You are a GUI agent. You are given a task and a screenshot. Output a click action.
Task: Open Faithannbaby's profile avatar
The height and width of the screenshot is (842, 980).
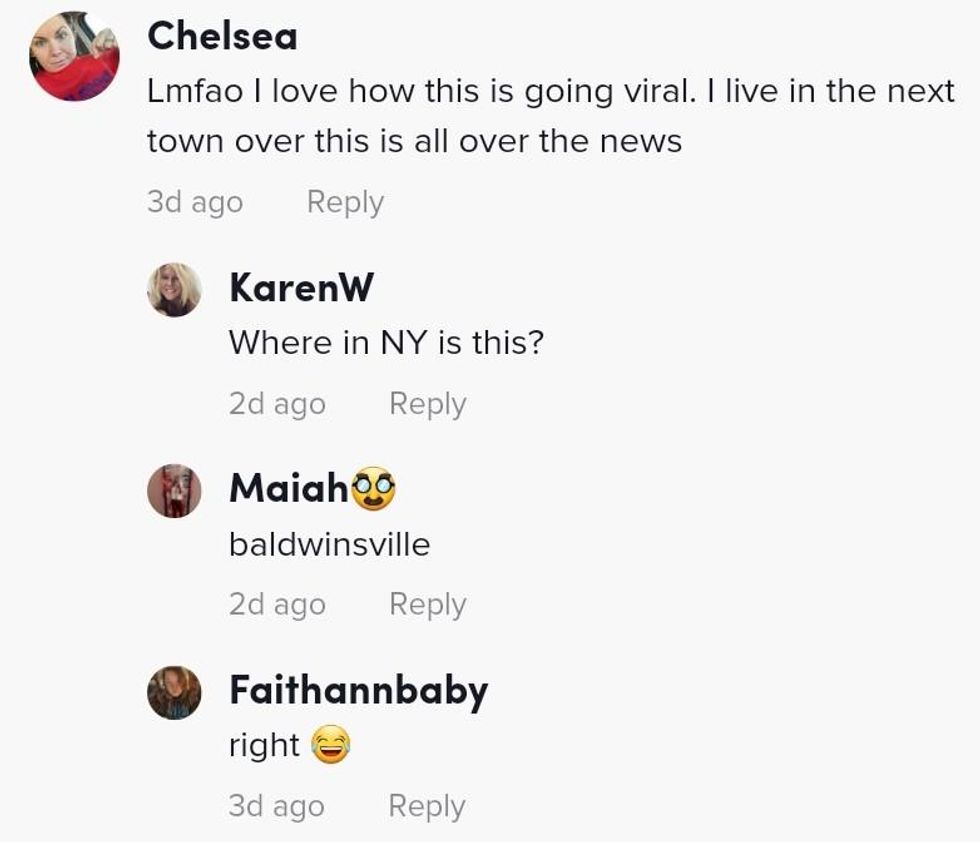[x=174, y=693]
